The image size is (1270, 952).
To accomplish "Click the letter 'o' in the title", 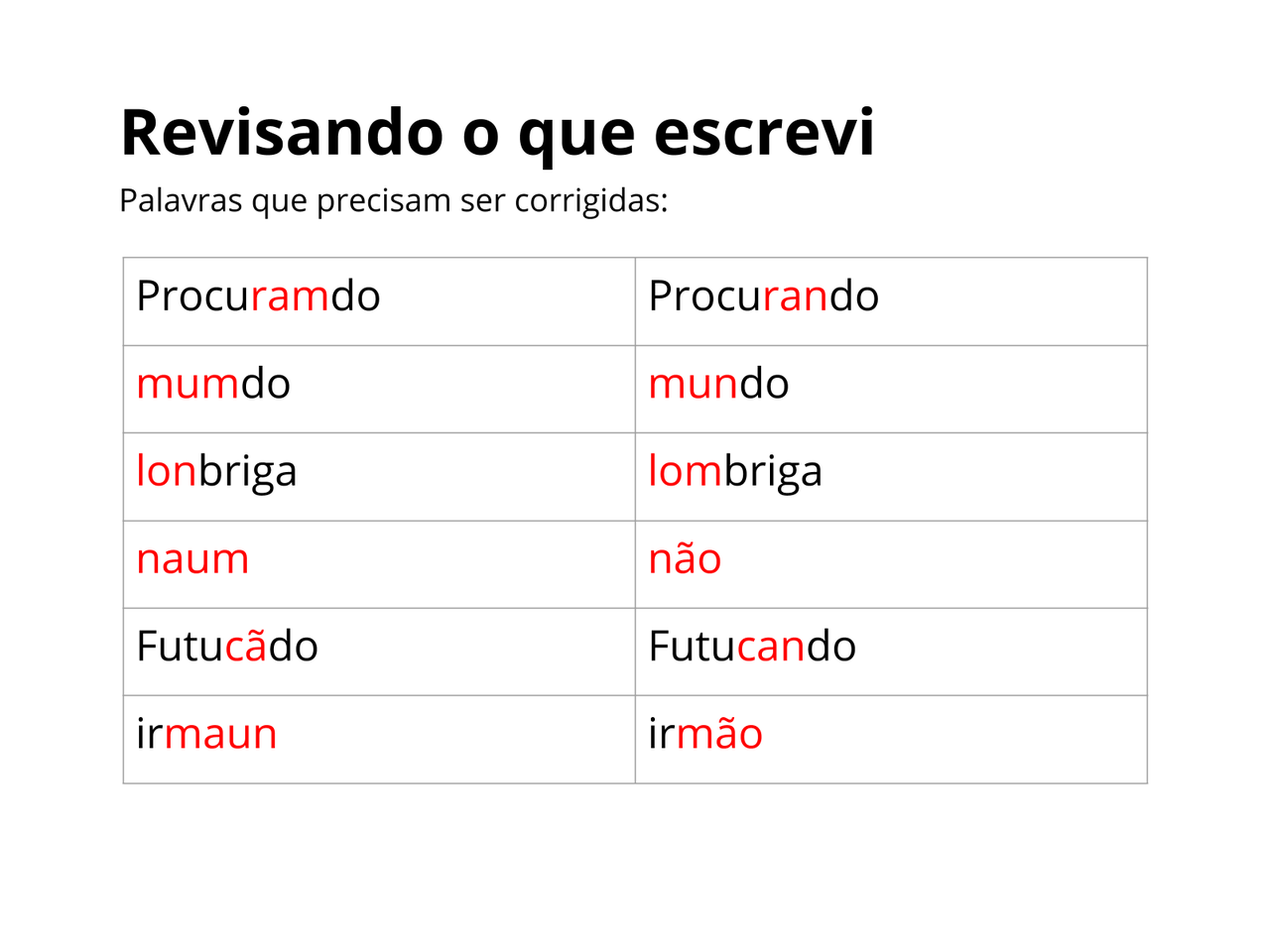I will coord(480,132).
